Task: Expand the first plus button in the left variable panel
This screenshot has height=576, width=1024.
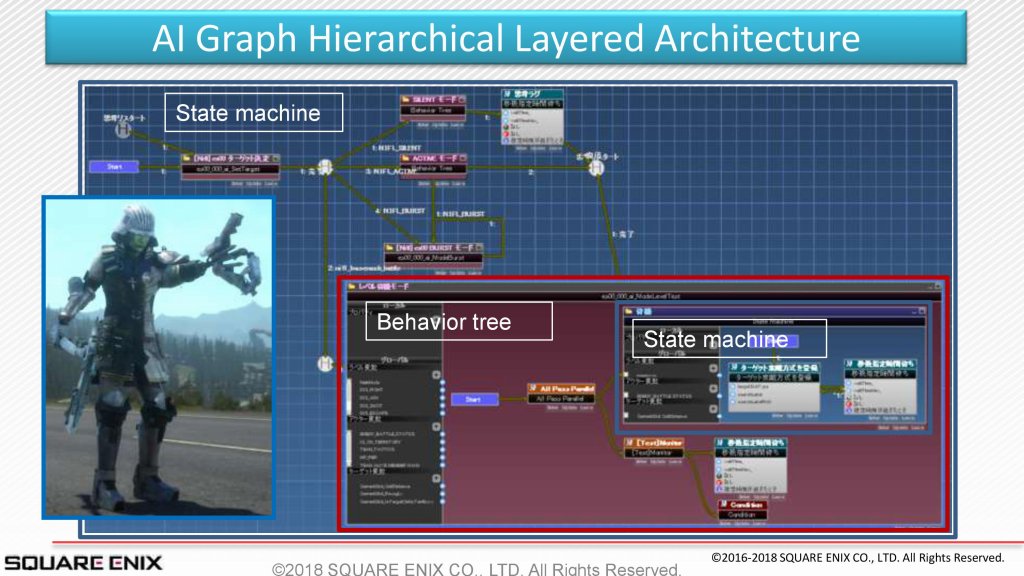Action: pyautogui.click(x=436, y=376)
